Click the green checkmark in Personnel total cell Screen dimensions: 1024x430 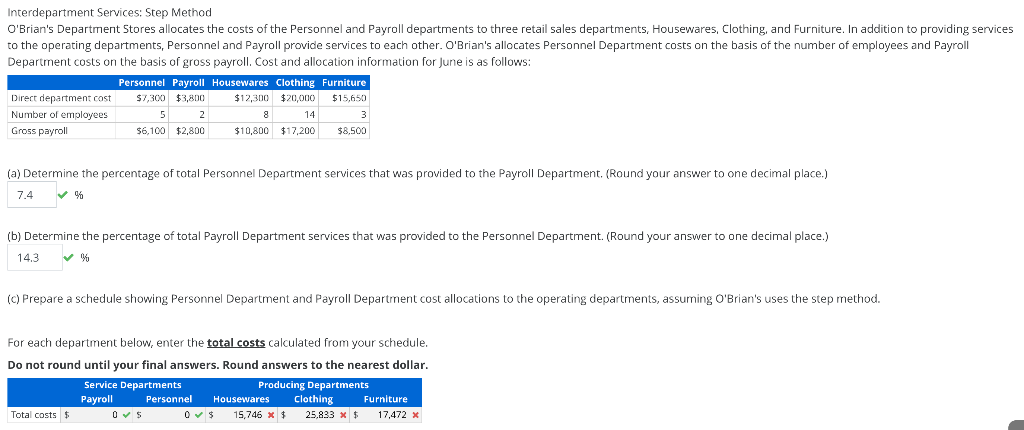[198, 415]
